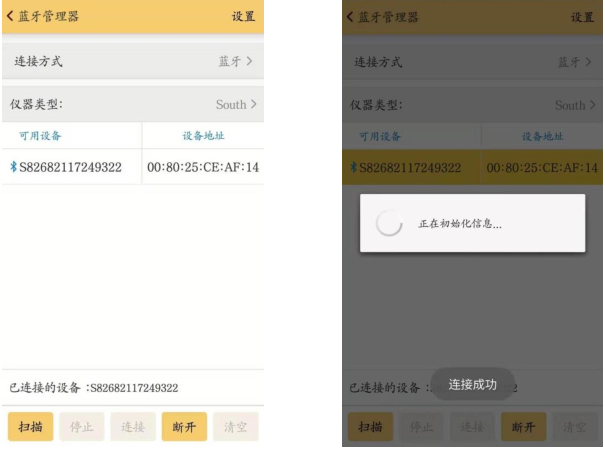The width and height of the screenshot is (605, 450).
Task: Select device address 00:80:25:CE:AF:14 on bright screen
Action: (203, 167)
